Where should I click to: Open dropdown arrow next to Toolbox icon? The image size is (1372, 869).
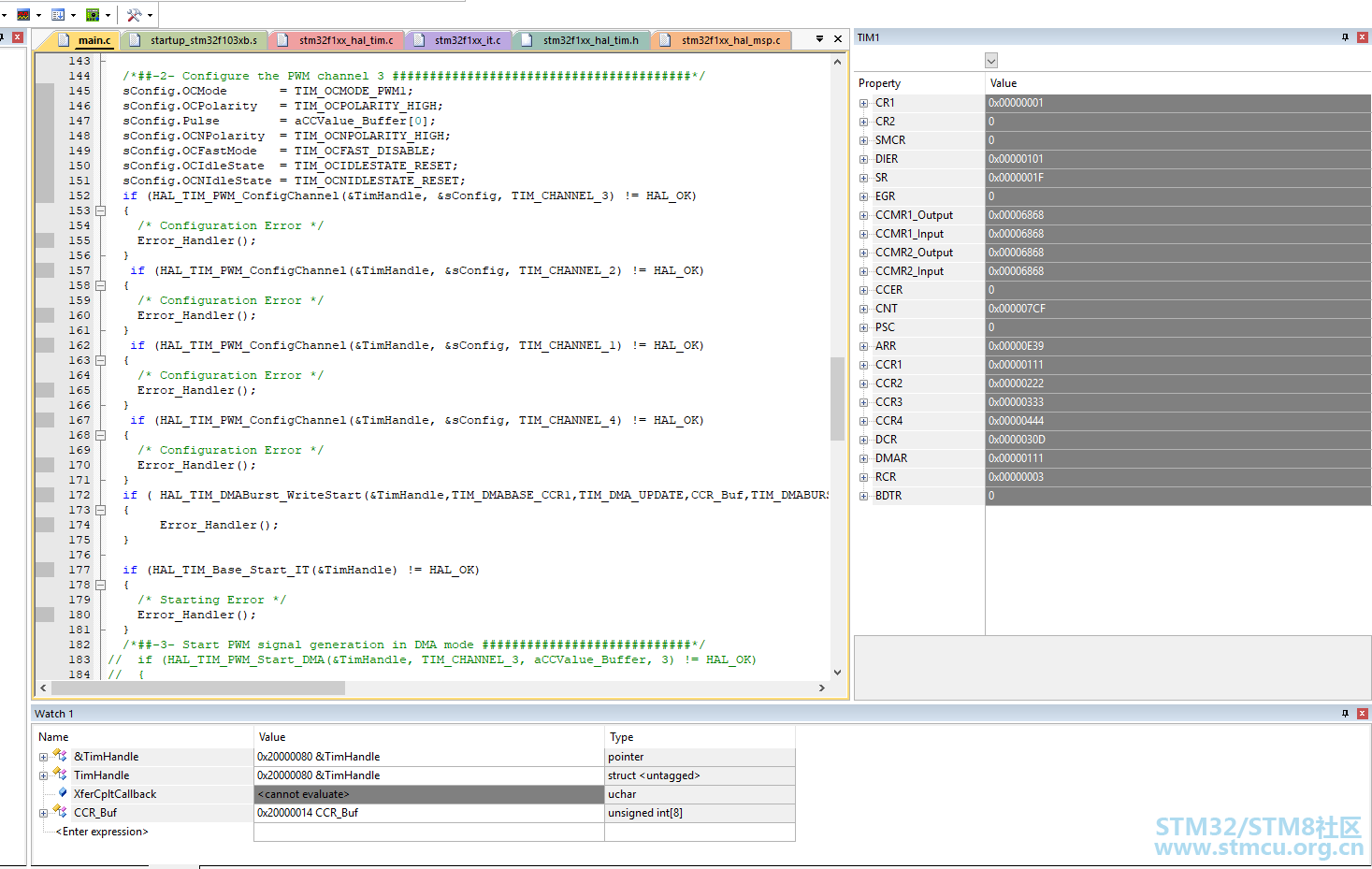pos(150,15)
